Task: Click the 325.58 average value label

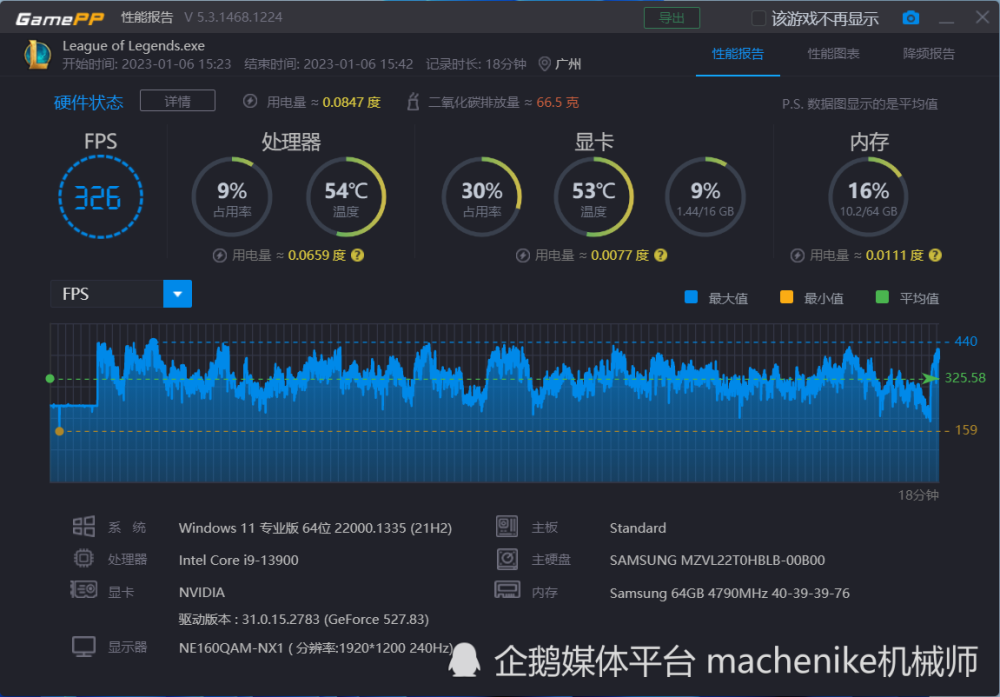Action: point(965,378)
